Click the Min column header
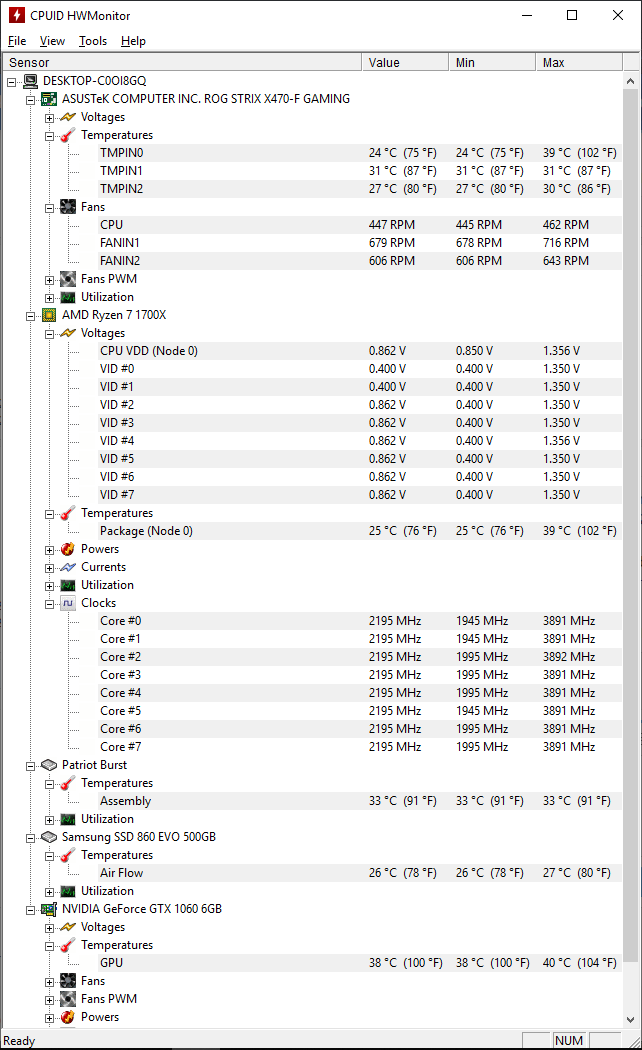The width and height of the screenshot is (642, 1050). (492, 62)
